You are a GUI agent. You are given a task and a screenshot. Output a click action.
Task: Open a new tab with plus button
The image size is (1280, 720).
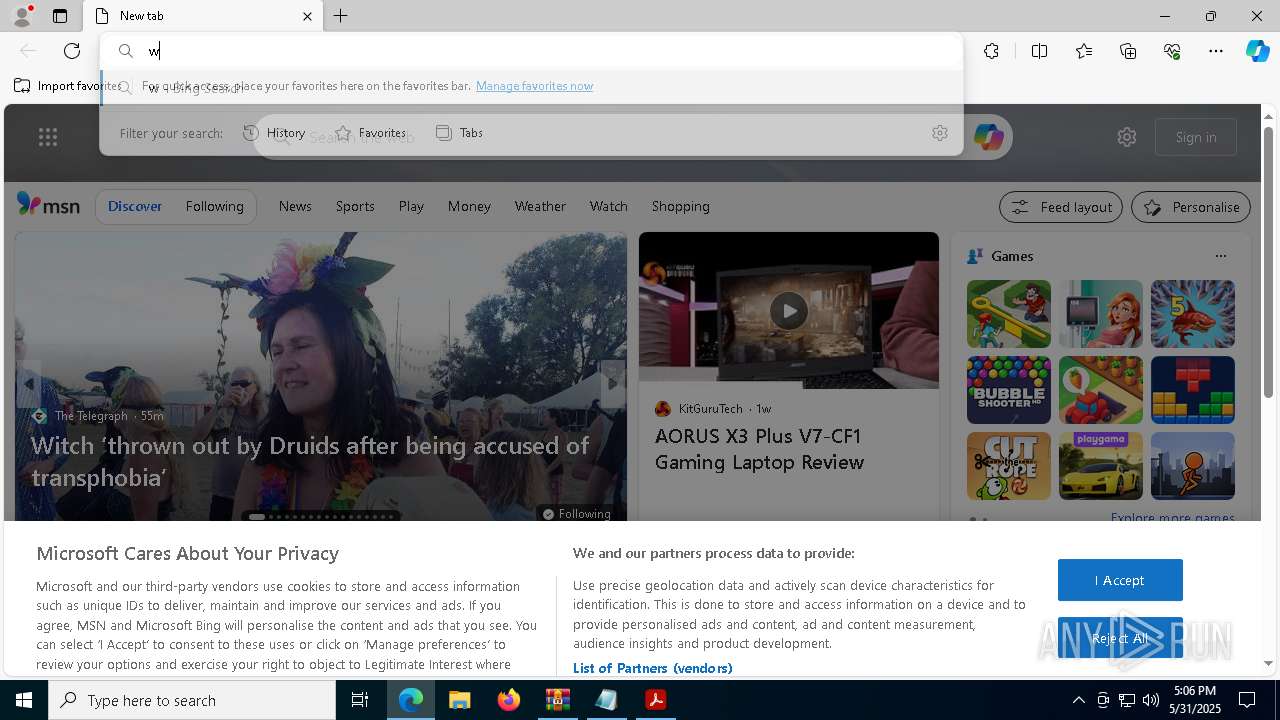pyautogui.click(x=341, y=16)
